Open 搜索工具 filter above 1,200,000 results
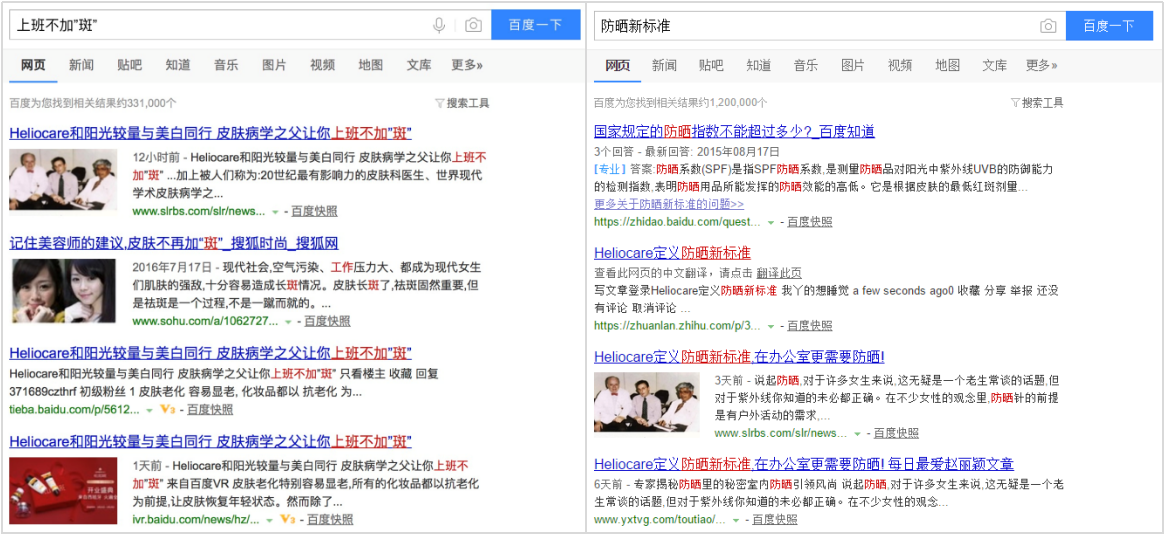The image size is (1166, 538). click(x=1037, y=103)
